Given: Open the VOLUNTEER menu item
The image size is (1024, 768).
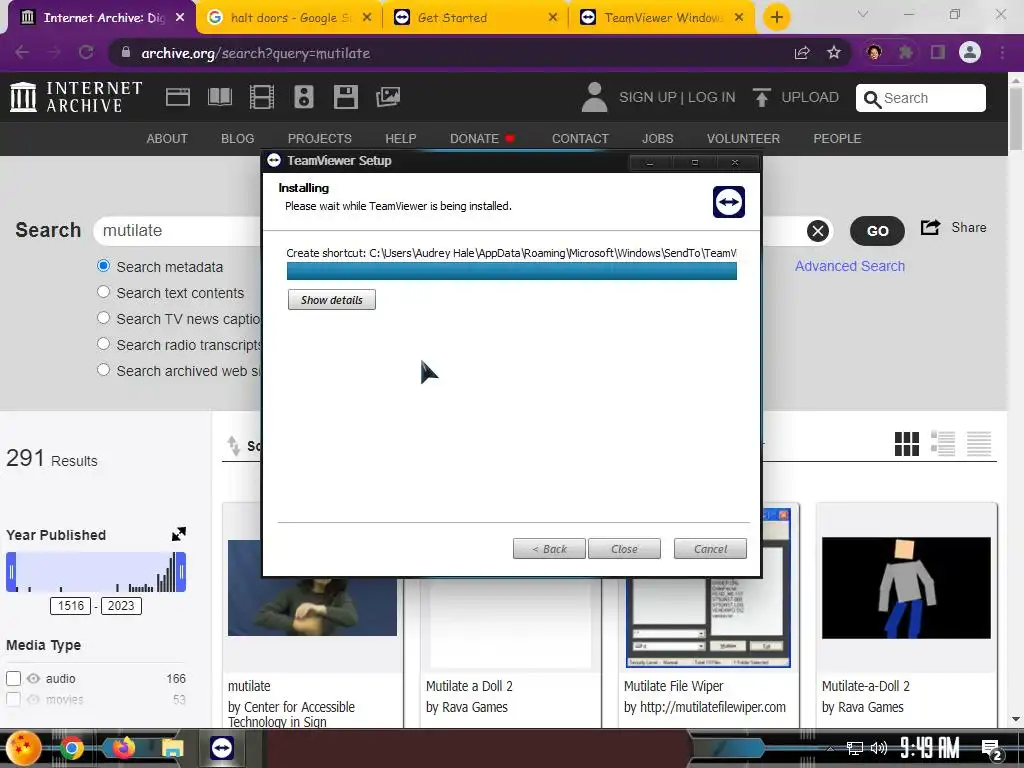Looking at the screenshot, I should (743, 138).
